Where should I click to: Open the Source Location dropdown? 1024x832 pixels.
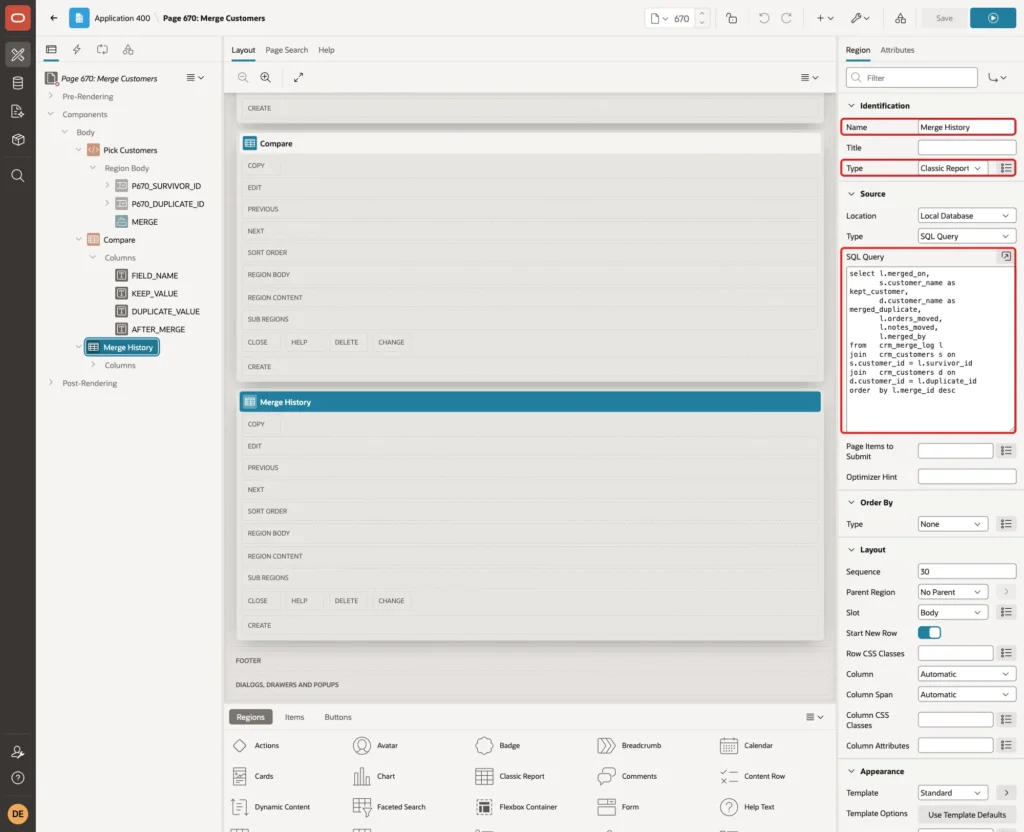(967, 216)
